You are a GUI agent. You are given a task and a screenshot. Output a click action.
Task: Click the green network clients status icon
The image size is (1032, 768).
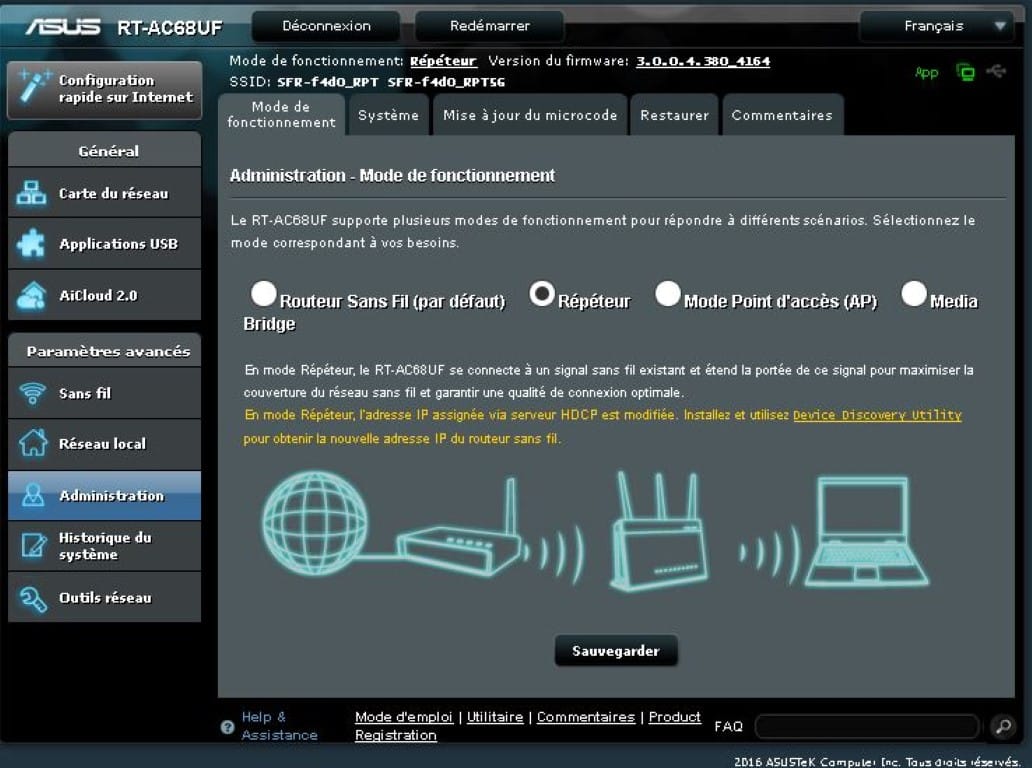point(966,72)
